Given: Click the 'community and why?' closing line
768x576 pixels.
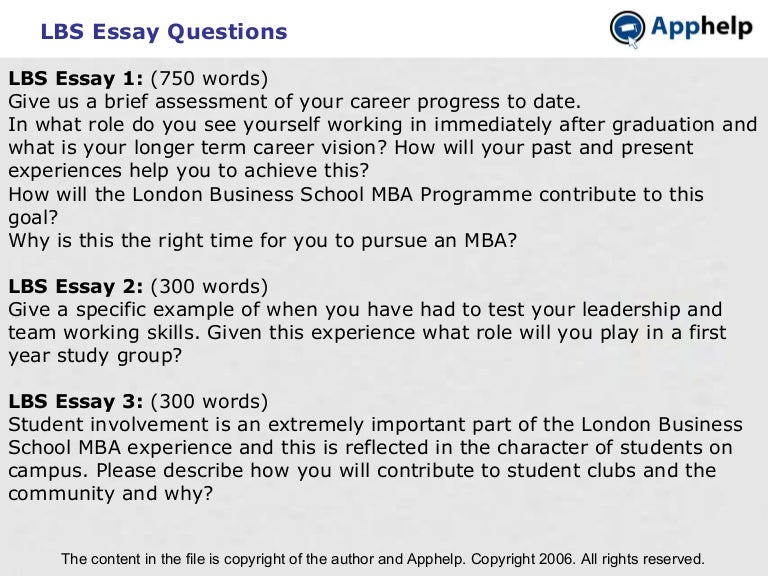Looking at the screenshot, I should tap(111, 494).
